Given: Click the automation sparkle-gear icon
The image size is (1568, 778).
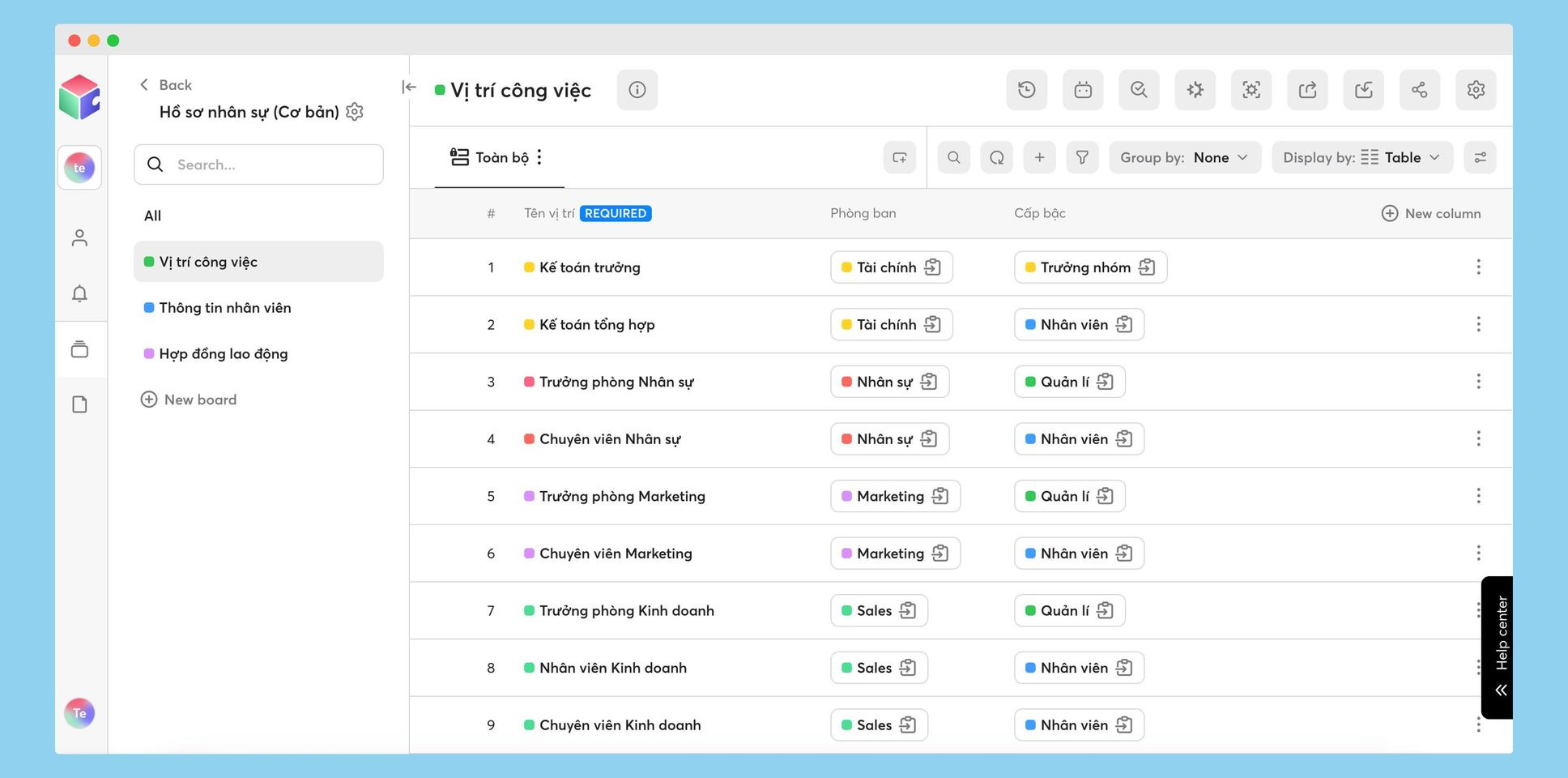Looking at the screenshot, I should [x=1195, y=90].
